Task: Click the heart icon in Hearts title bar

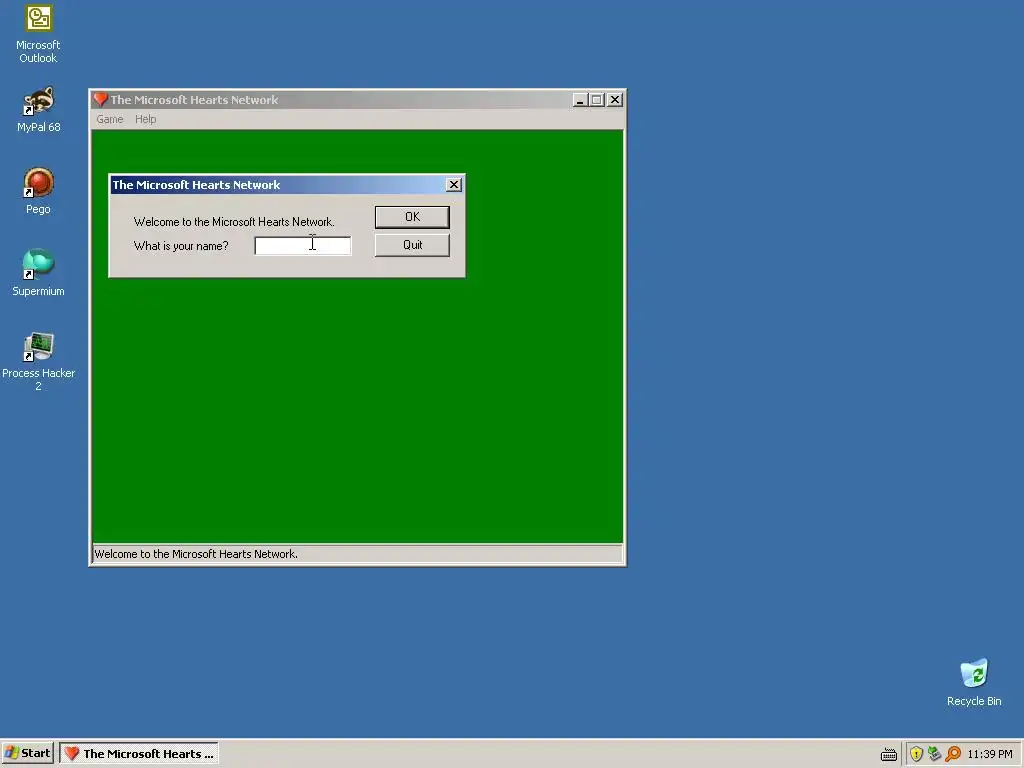Action: (100, 99)
